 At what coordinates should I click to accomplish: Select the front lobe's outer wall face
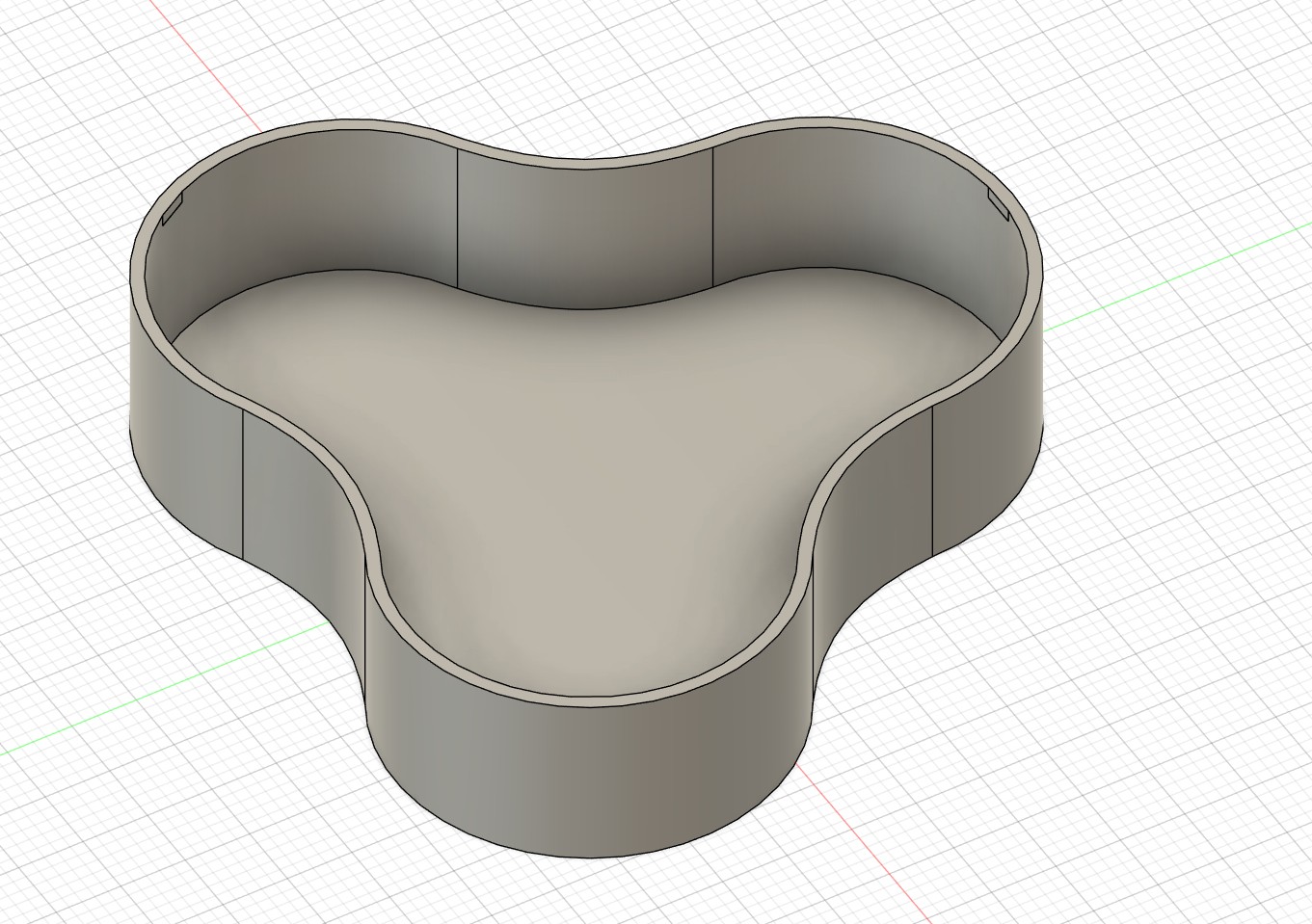pos(588,780)
